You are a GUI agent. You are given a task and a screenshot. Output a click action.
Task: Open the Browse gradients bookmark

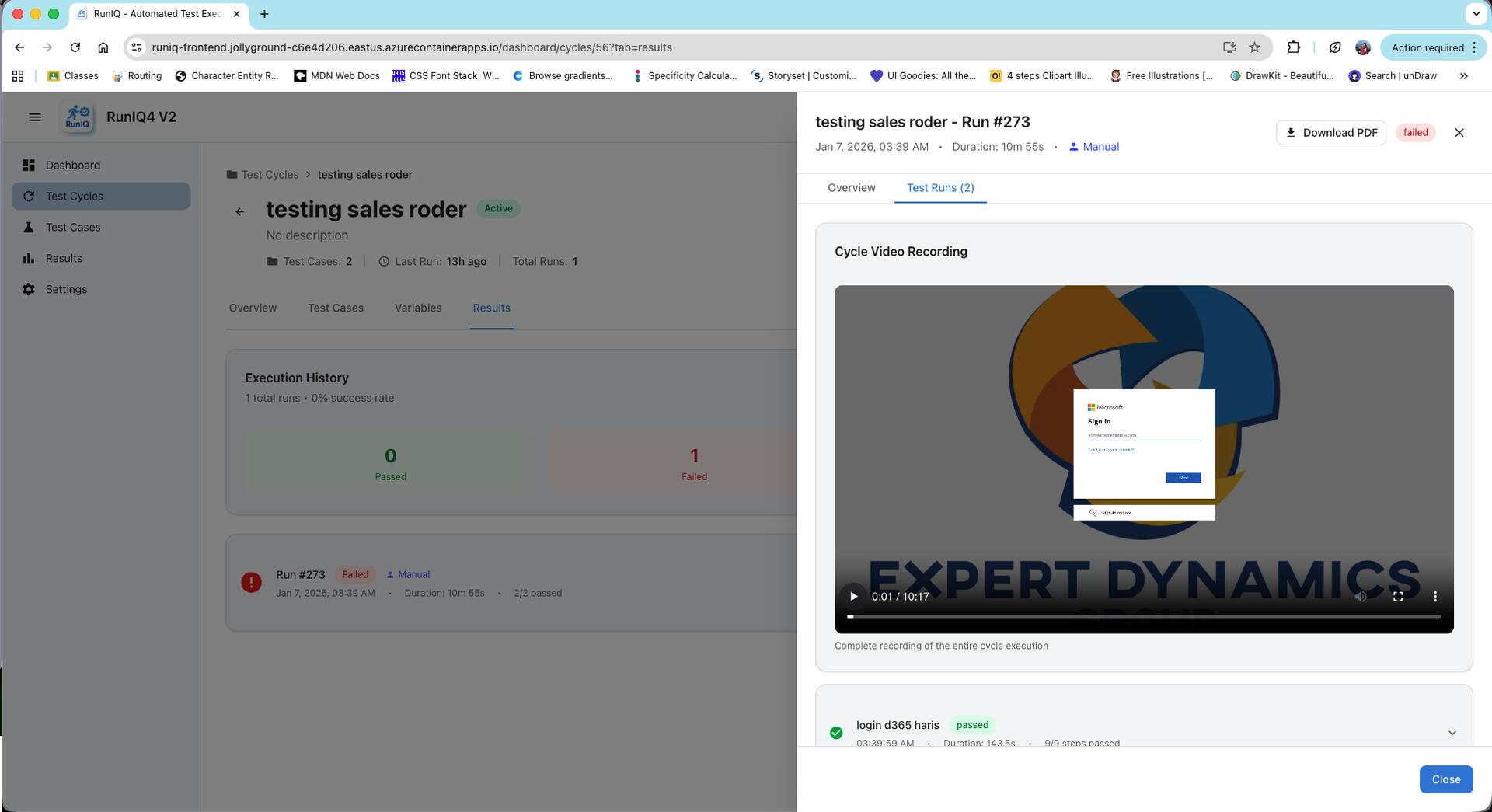563,76
